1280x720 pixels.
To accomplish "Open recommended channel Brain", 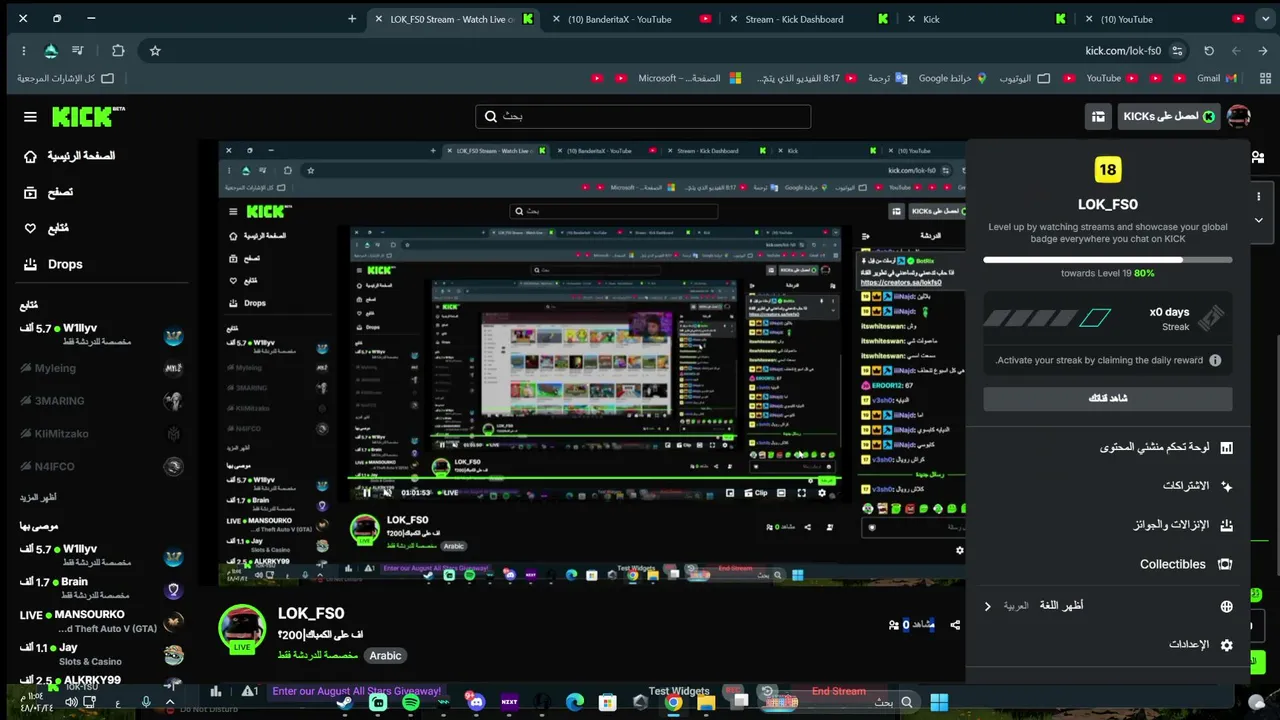I will click(102, 588).
